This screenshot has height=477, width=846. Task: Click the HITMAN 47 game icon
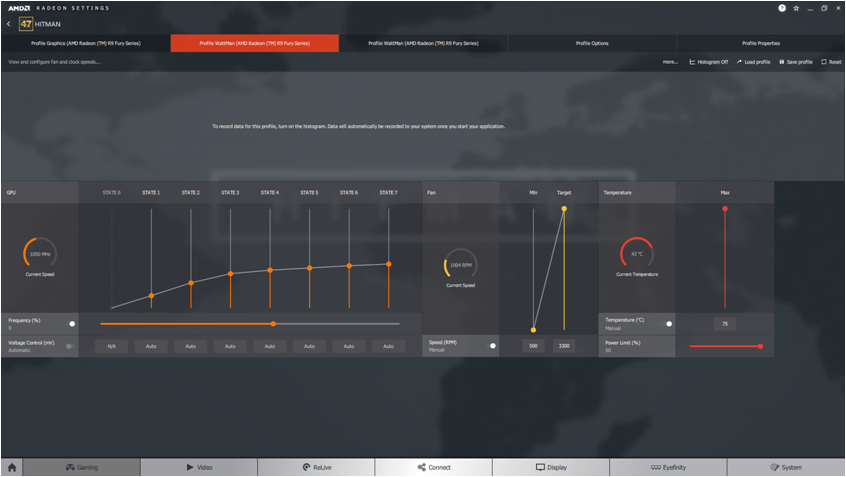[25, 24]
